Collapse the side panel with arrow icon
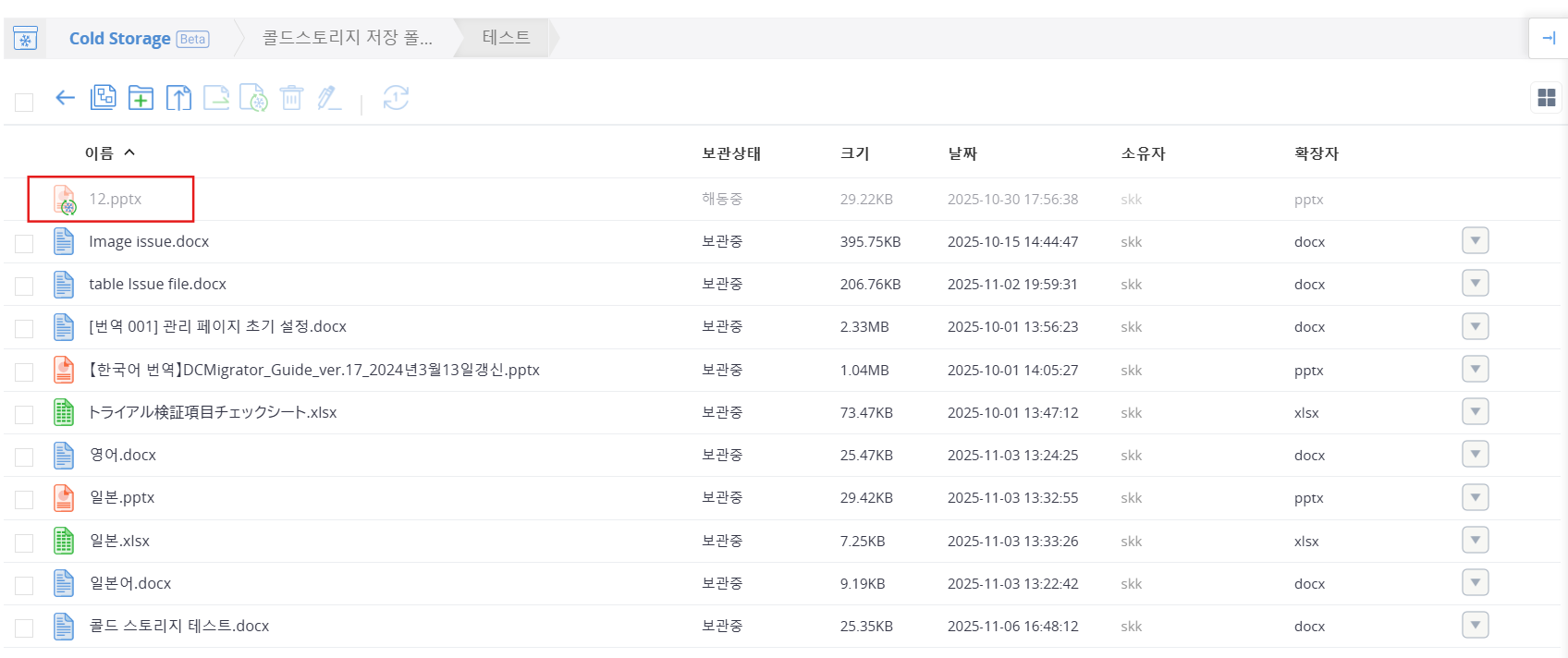Image resolution: width=1568 pixels, height=658 pixels. (x=1549, y=38)
